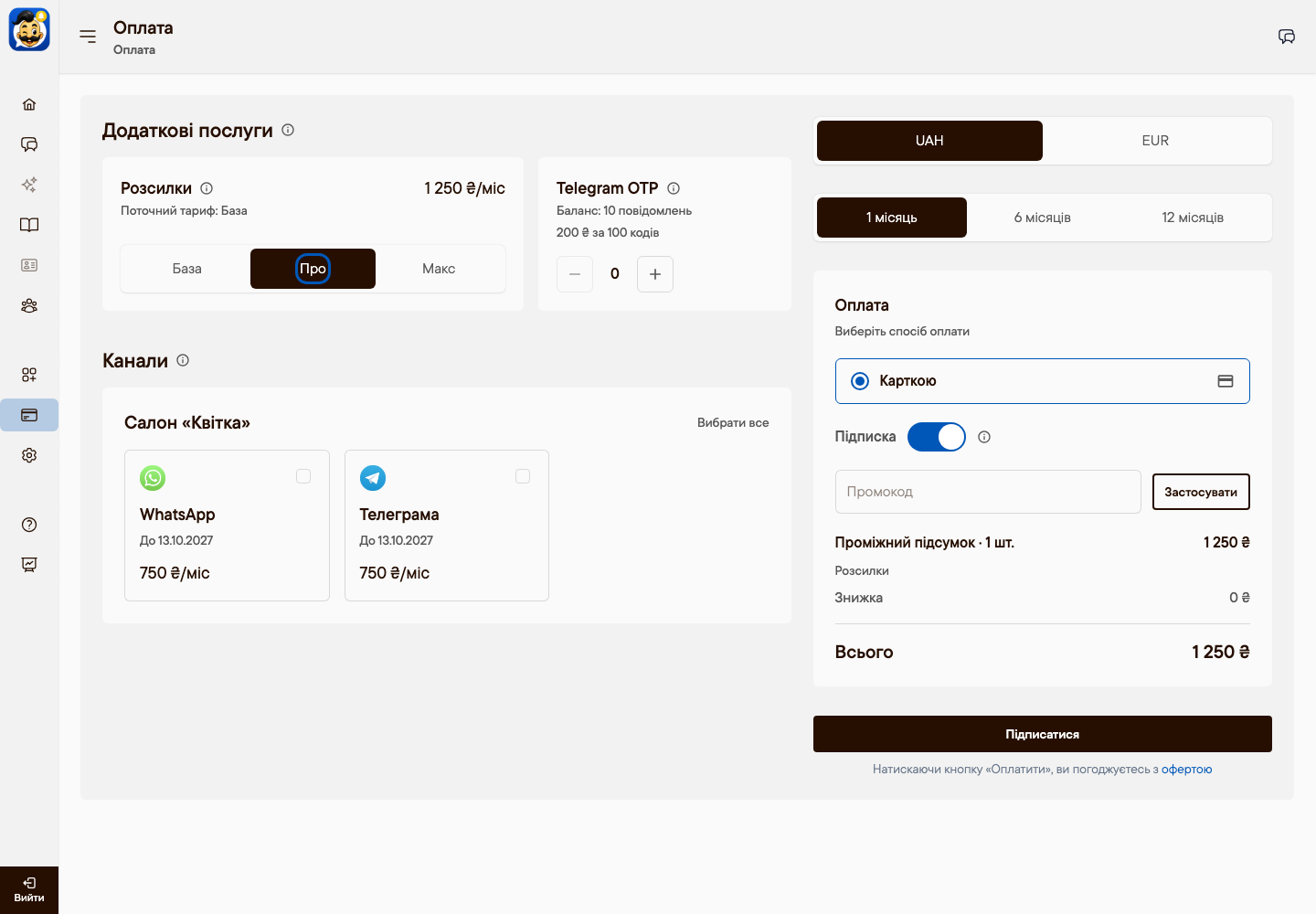The image size is (1316, 914).
Task: Click the card icon in Карткою row
Action: tap(1226, 381)
